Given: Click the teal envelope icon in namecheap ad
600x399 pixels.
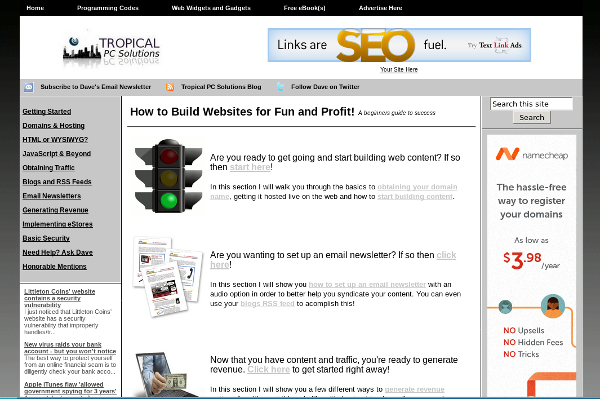Looking at the screenshot, I should [x=505, y=306].
